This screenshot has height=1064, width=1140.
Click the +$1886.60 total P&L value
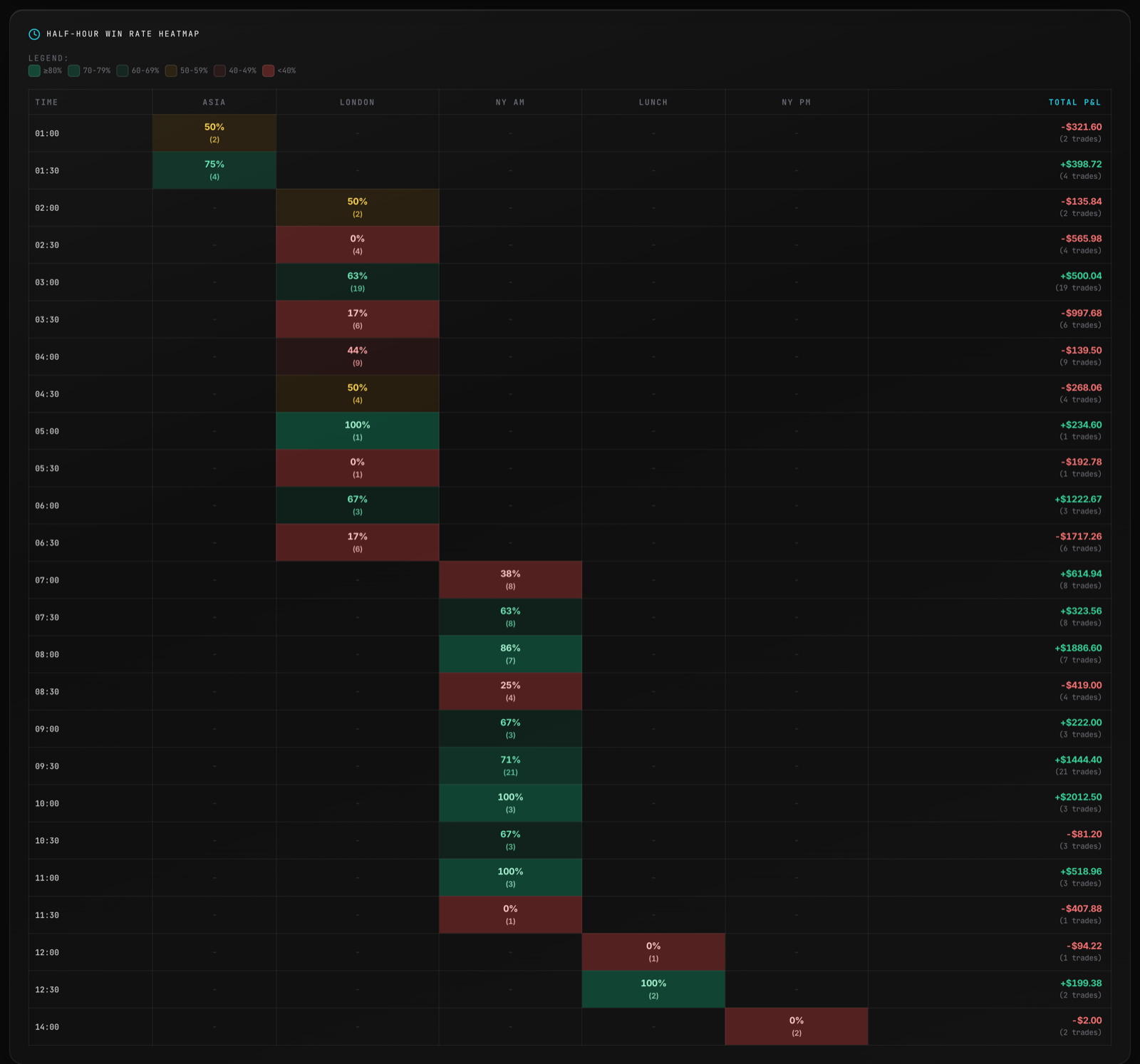point(1078,648)
